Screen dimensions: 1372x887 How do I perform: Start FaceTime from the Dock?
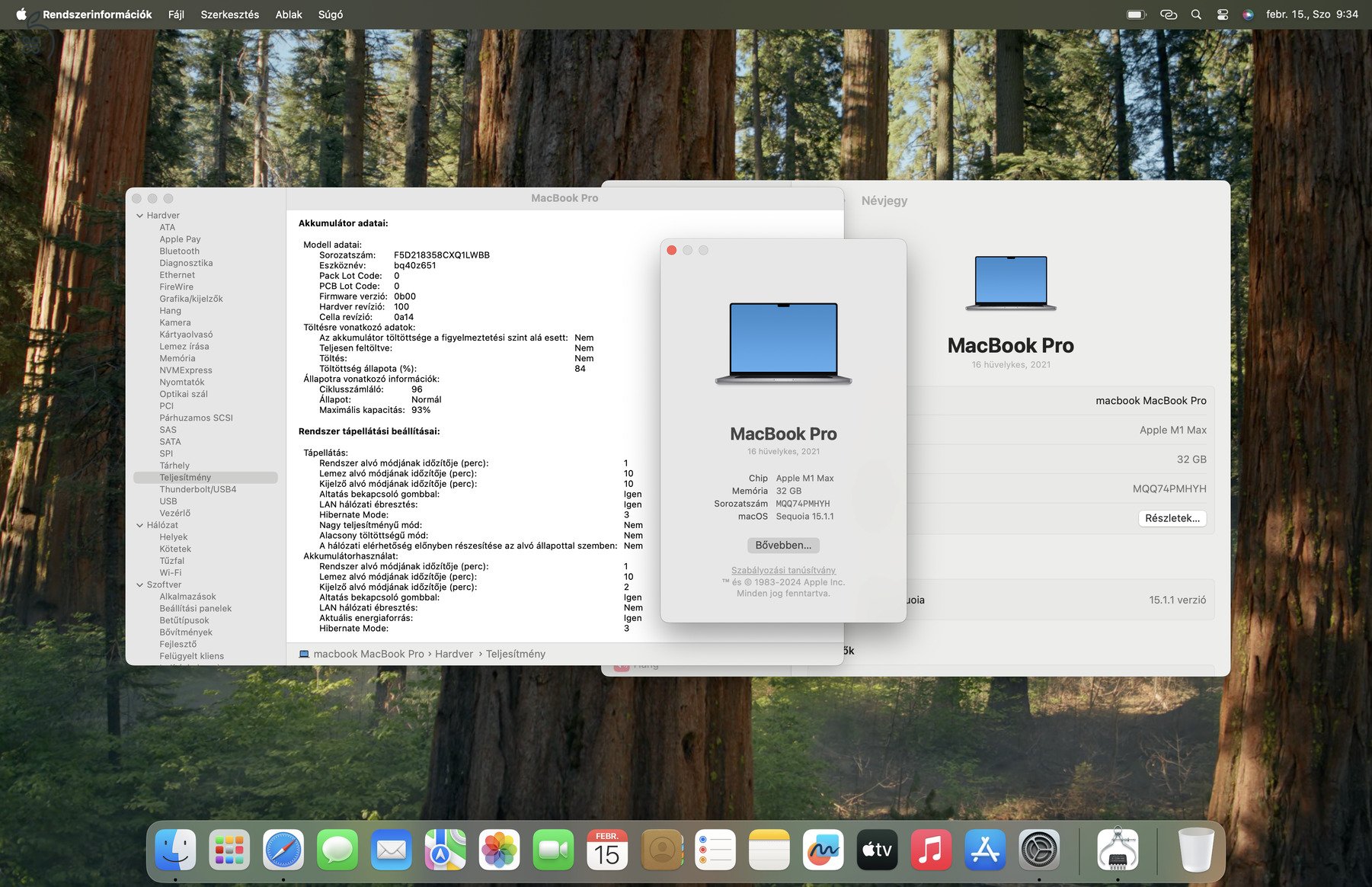pos(554,850)
